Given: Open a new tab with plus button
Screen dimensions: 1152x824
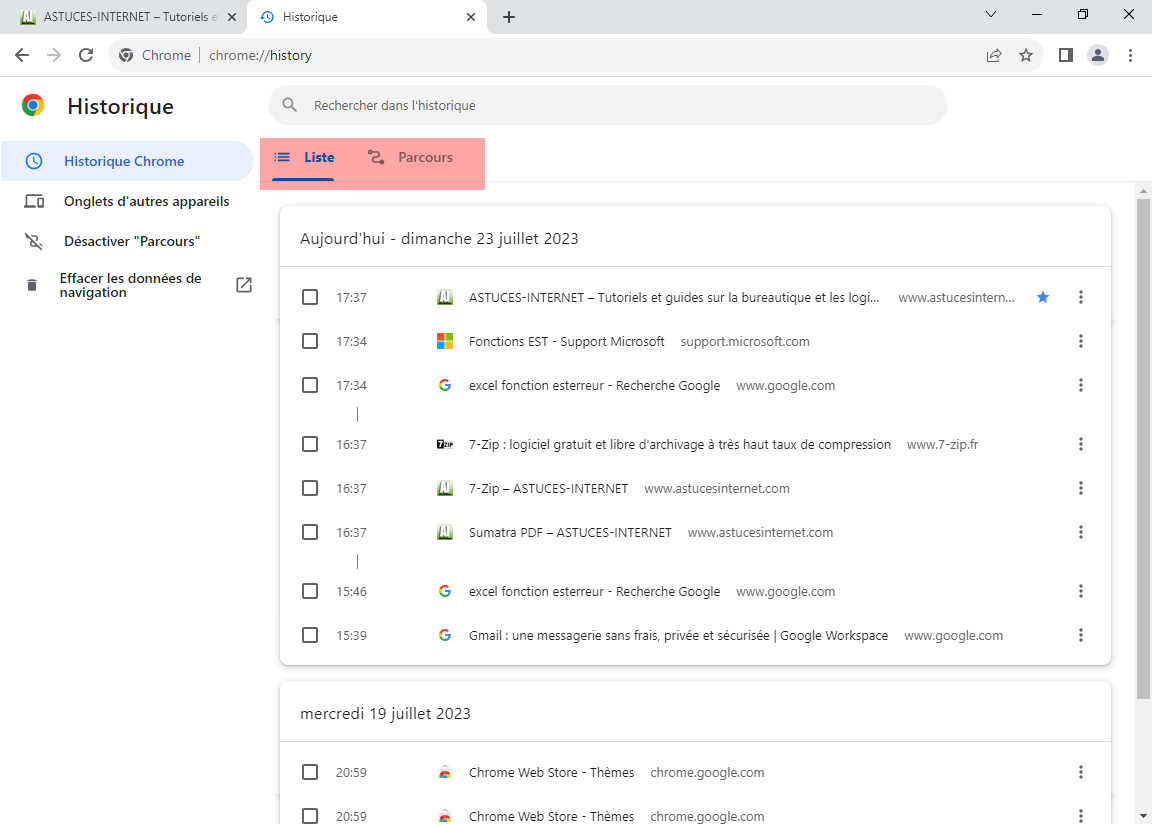Looking at the screenshot, I should (508, 17).
